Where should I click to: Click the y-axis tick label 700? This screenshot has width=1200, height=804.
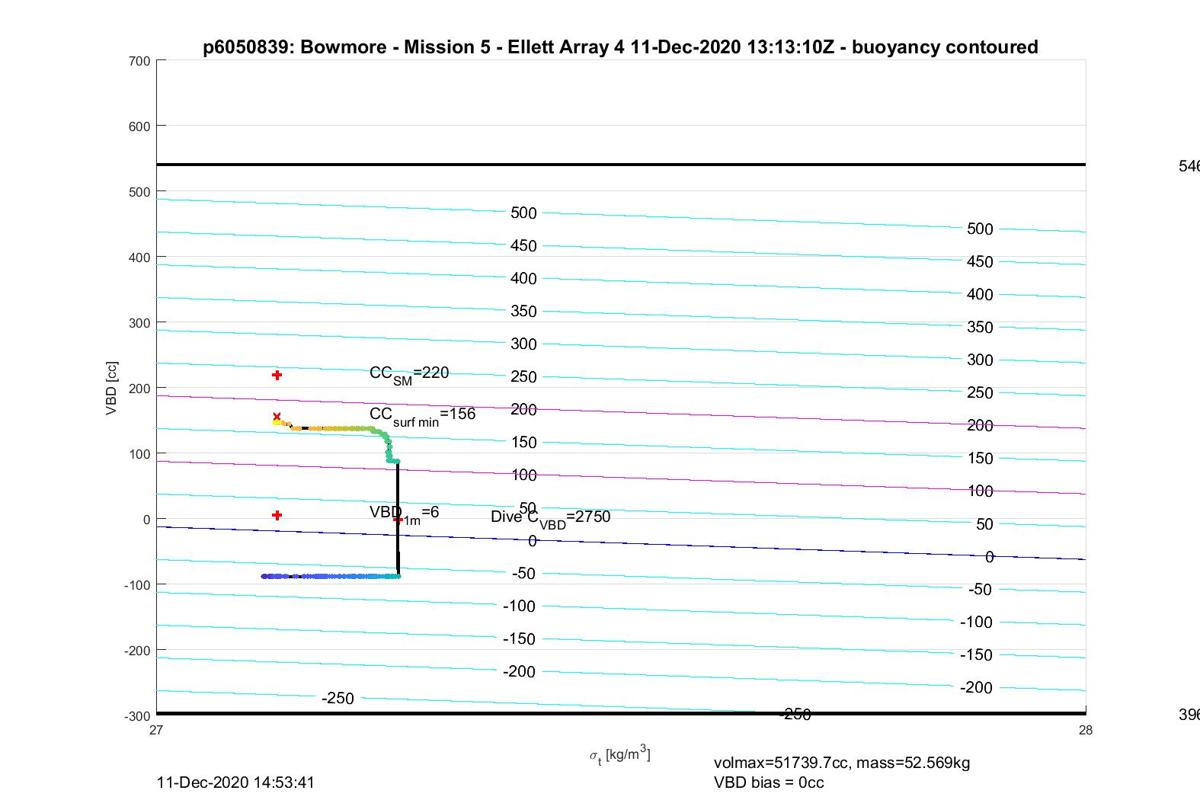(139, 61)
